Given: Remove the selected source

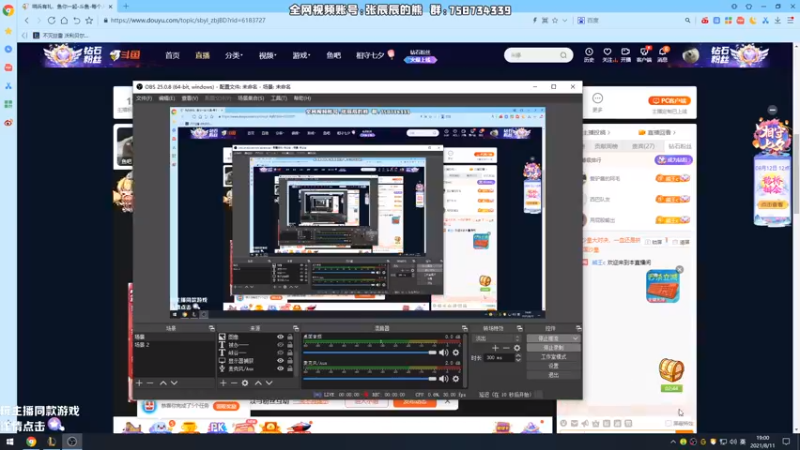Looking at the screenshot, I should pos(234,383).
